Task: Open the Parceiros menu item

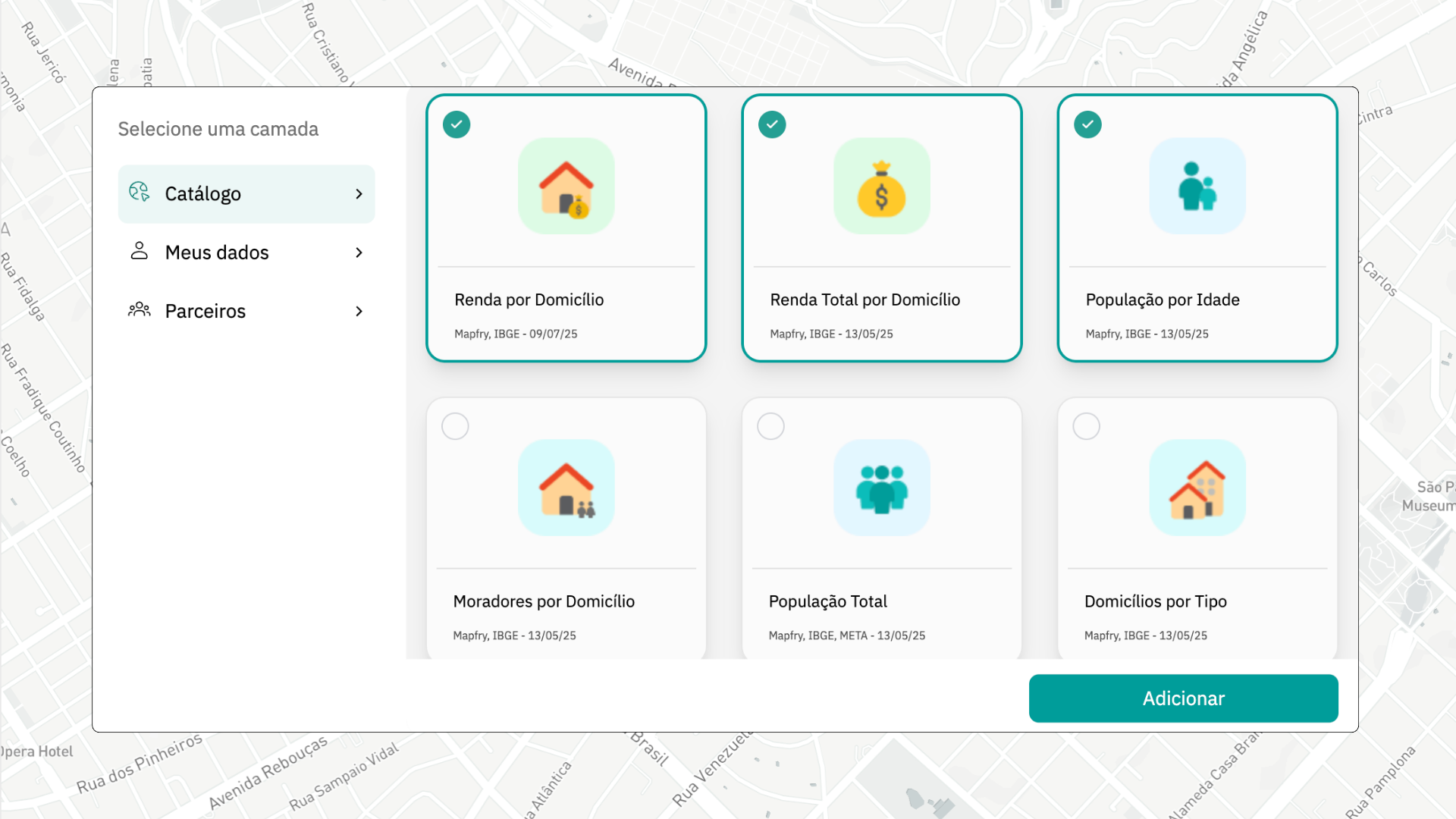Action: (206, 312)
